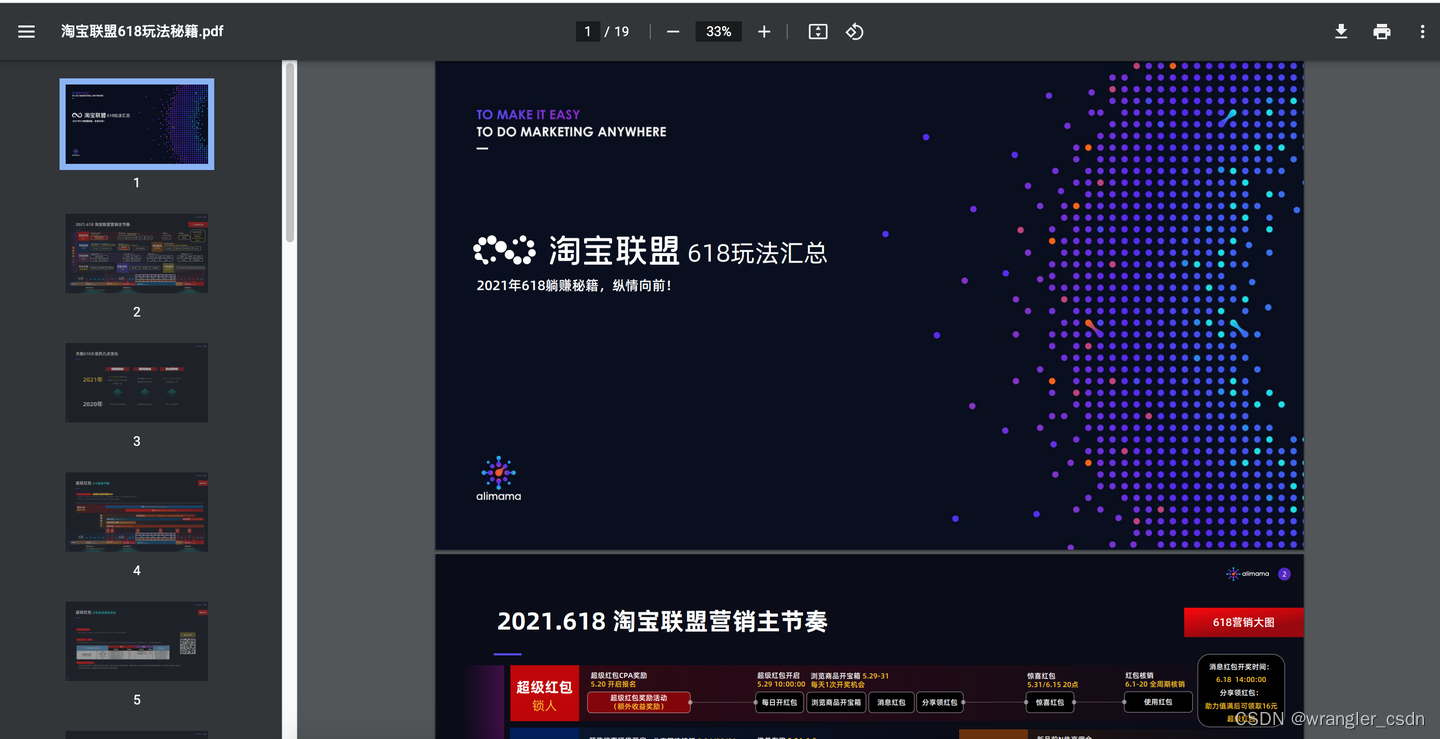This screenshot has width=1440, height=739.
Task: Click the 消息红包 box
Action: click(x=890, y=702)
